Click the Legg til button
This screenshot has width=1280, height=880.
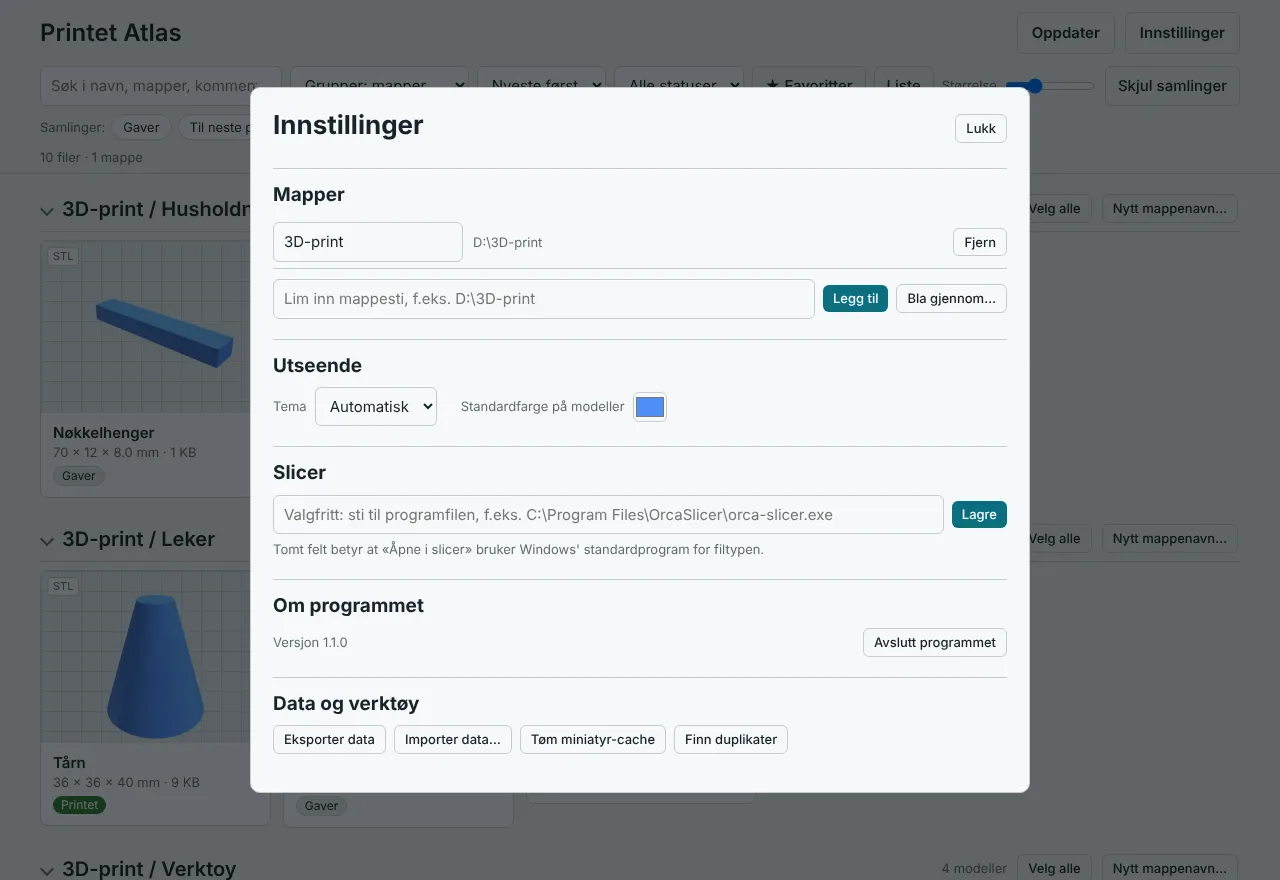[855, 299]
